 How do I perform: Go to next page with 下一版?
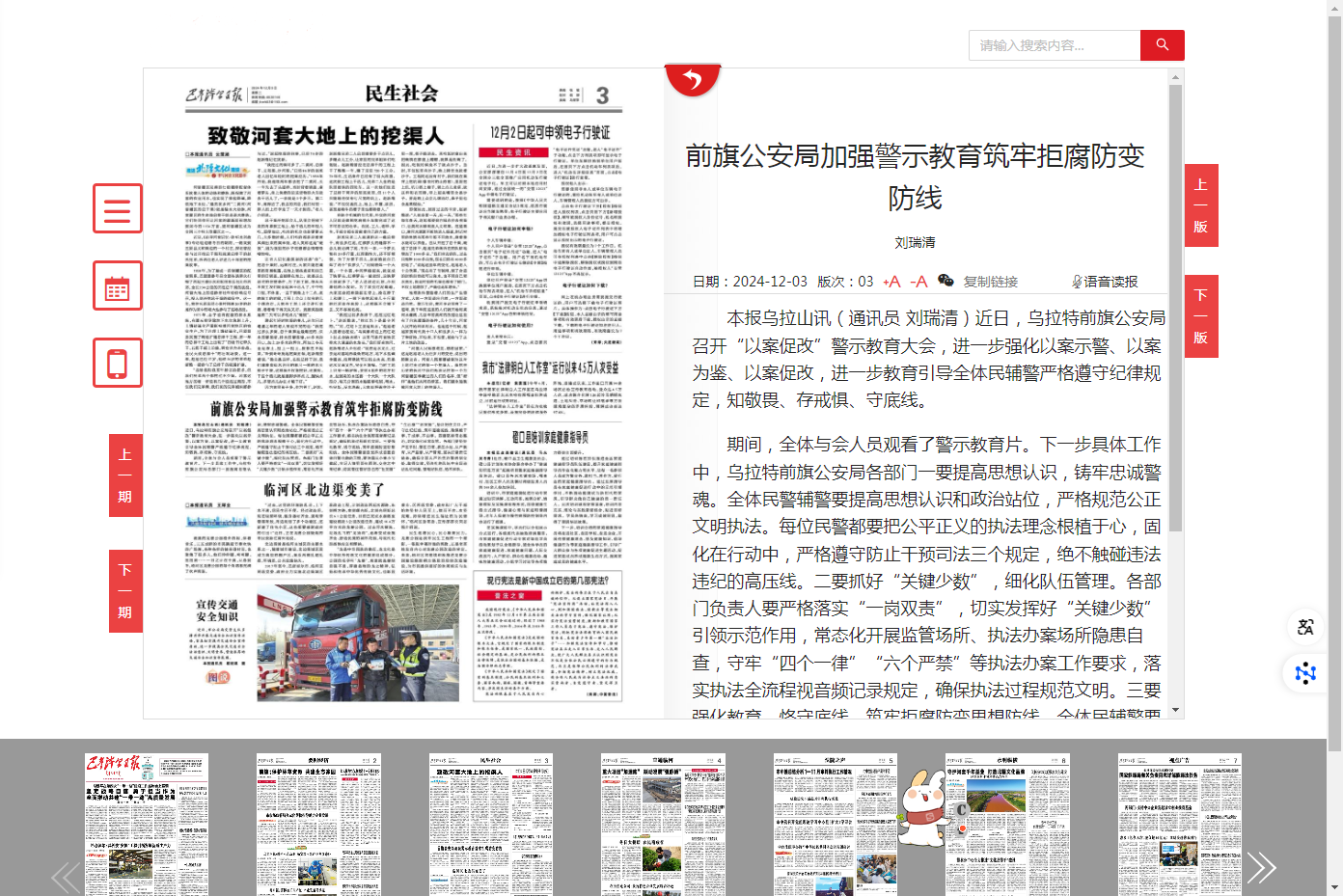point(1201,316)
